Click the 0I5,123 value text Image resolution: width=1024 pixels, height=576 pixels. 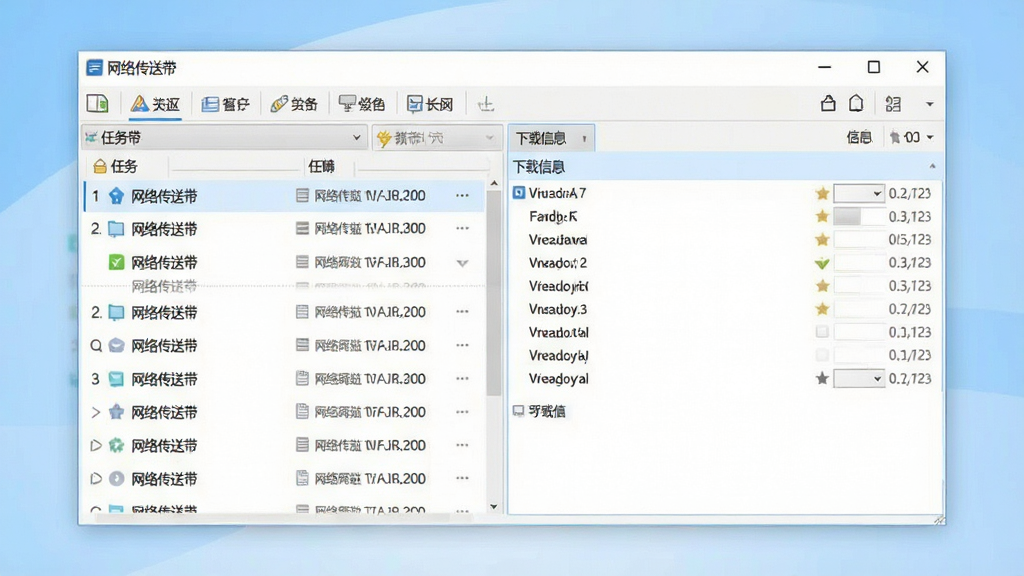point(910,240)
